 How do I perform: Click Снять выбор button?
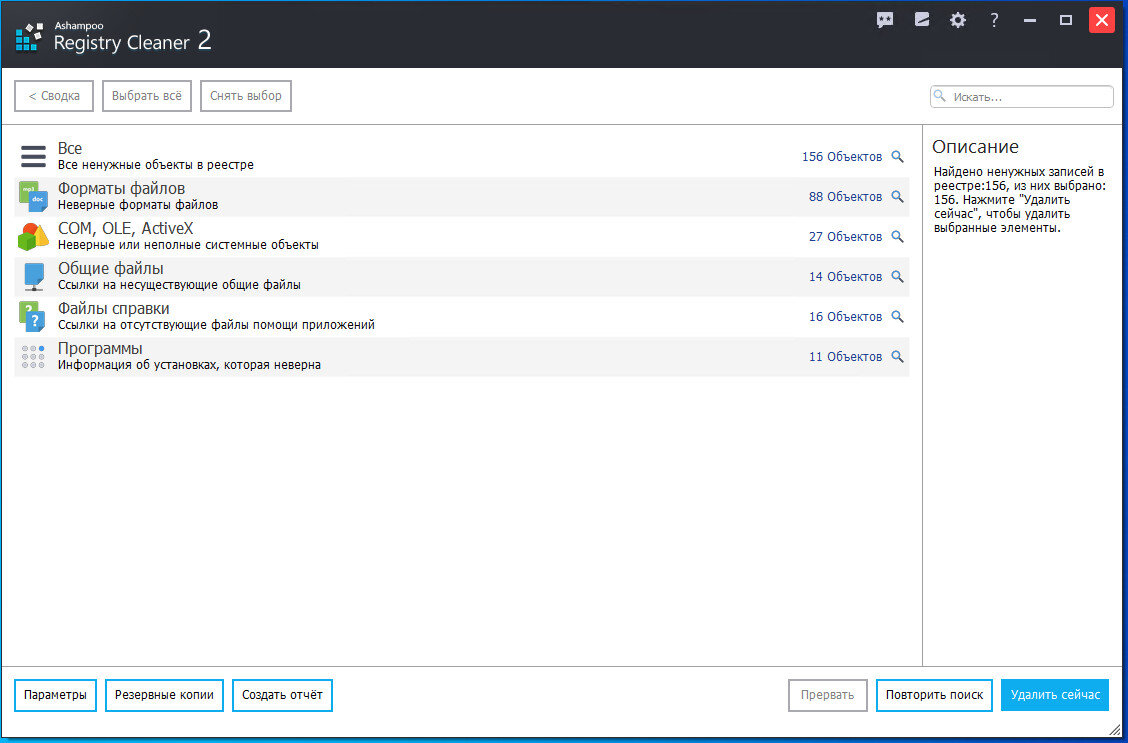point(246,96)
